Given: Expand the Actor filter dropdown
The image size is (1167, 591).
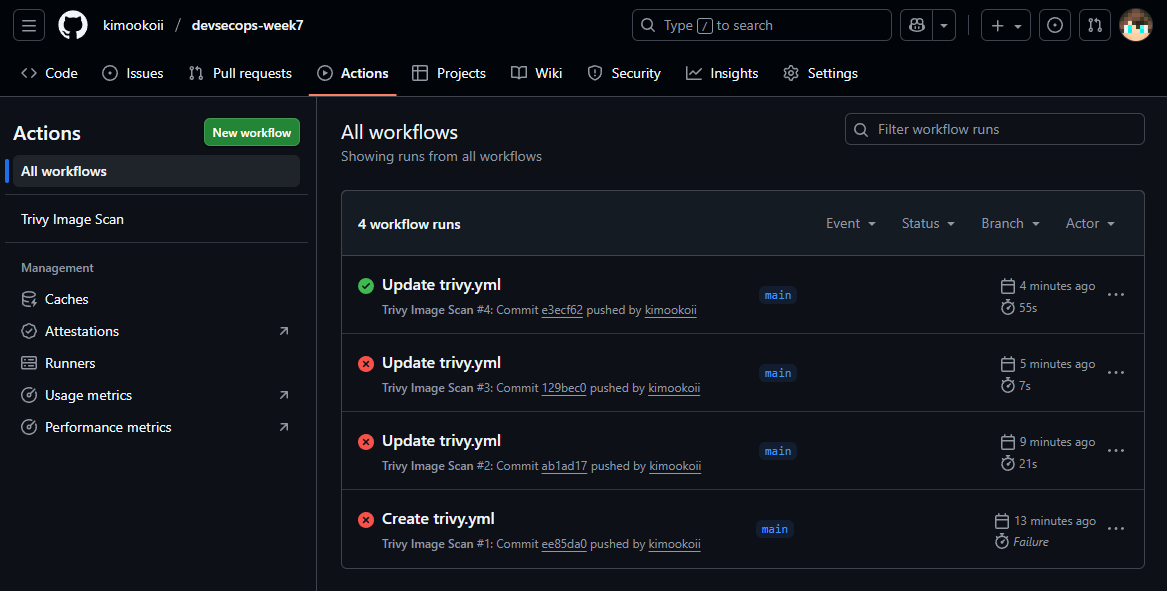Looking at the screenshot, I should pyautogui.click(x=1089, y=224).
